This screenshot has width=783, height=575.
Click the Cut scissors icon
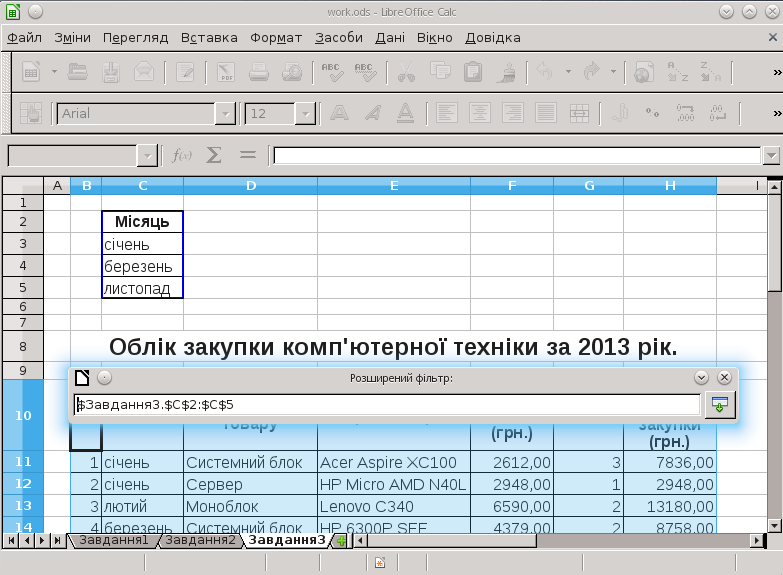[406, 72]
